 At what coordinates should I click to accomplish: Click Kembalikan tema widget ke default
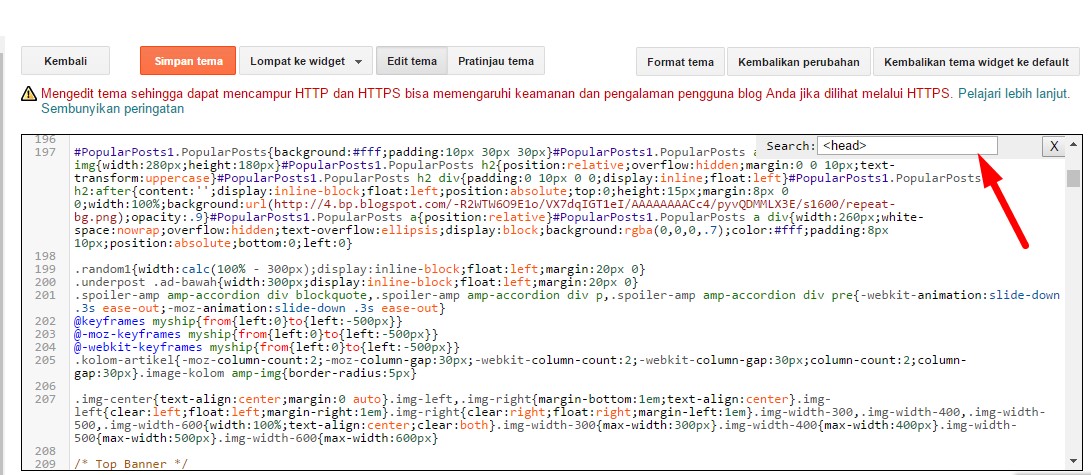click(x=976, y=62)
